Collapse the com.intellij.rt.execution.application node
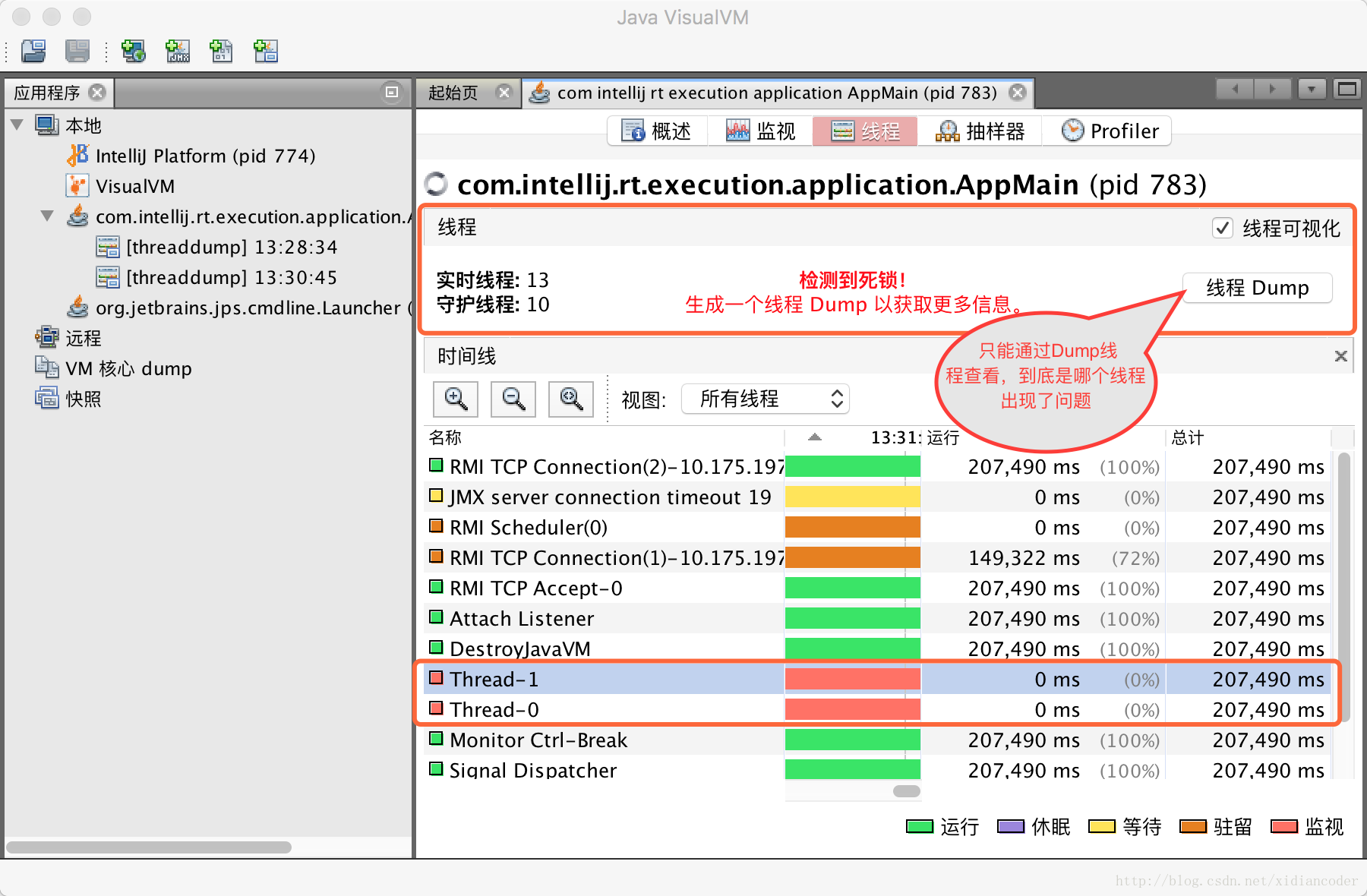Image resolution: width=1367 pixels, height=896 pixels. click(x=47, y=216)
